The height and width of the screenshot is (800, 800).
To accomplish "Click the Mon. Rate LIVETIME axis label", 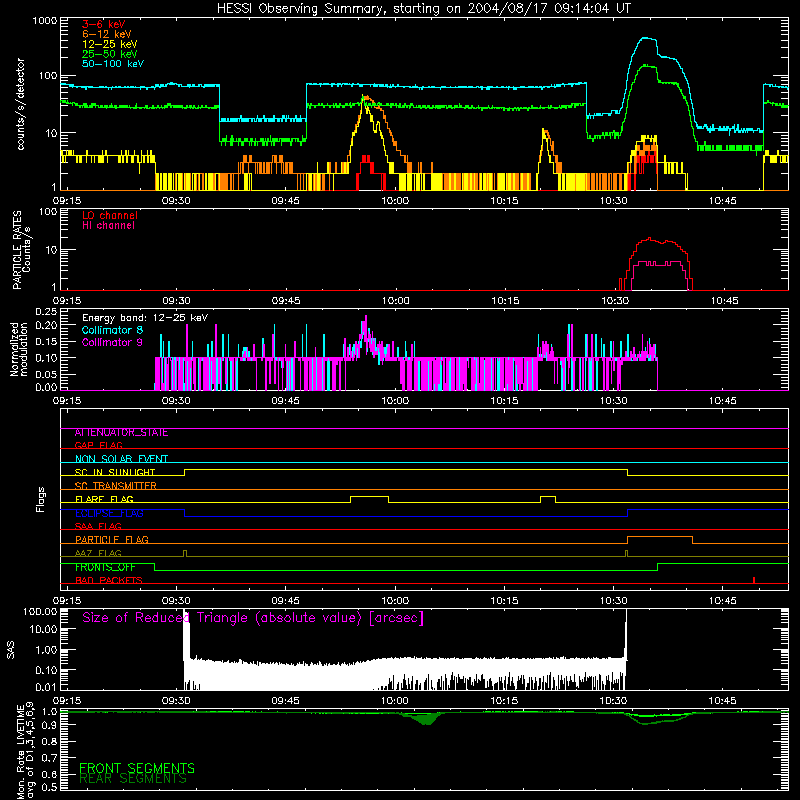I will pyautogui.click(x=25, y=751).
